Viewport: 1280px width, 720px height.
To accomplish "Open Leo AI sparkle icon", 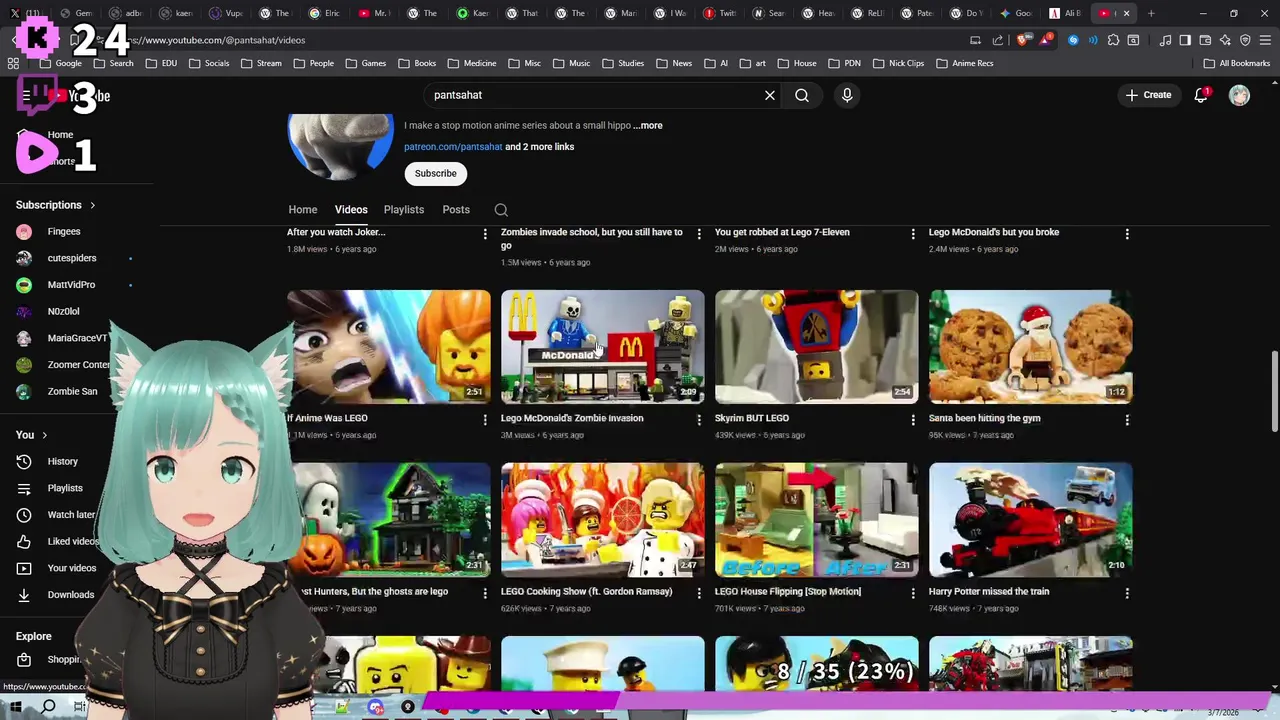I will click(1225, 40).
